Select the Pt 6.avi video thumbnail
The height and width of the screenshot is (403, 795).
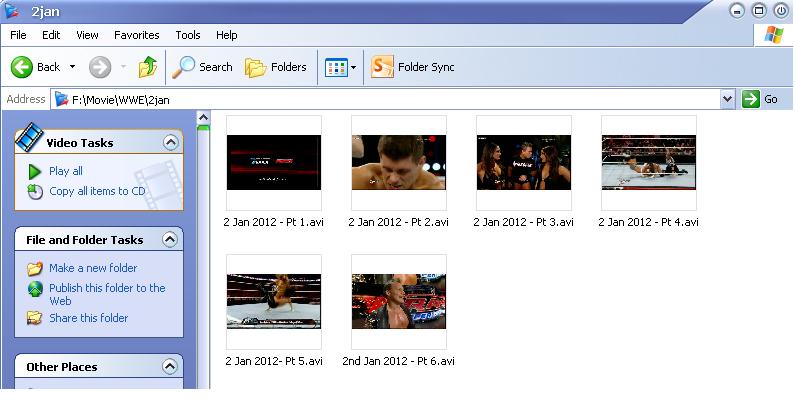coord(399,302)
